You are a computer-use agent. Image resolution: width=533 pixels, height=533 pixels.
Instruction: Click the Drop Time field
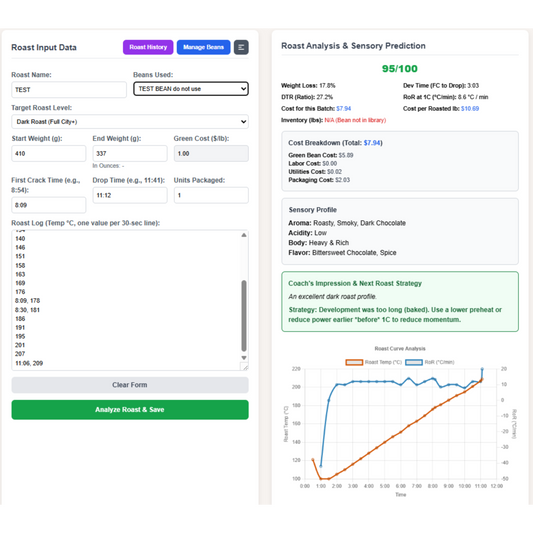tap(130, 195)
